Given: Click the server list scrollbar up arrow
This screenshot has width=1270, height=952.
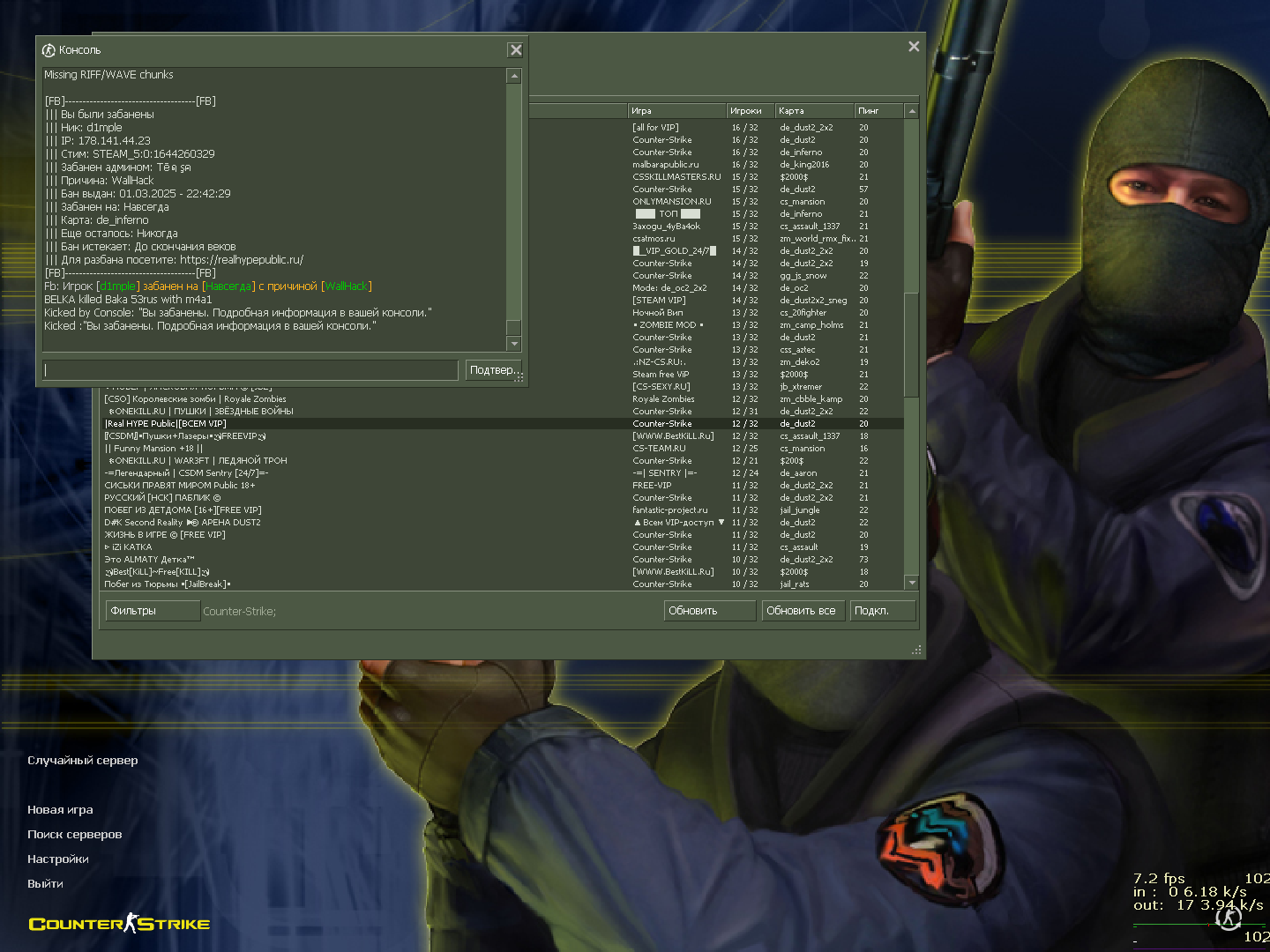Looking at the screenshot, I should pyautogui.click(x=912, y=111).
